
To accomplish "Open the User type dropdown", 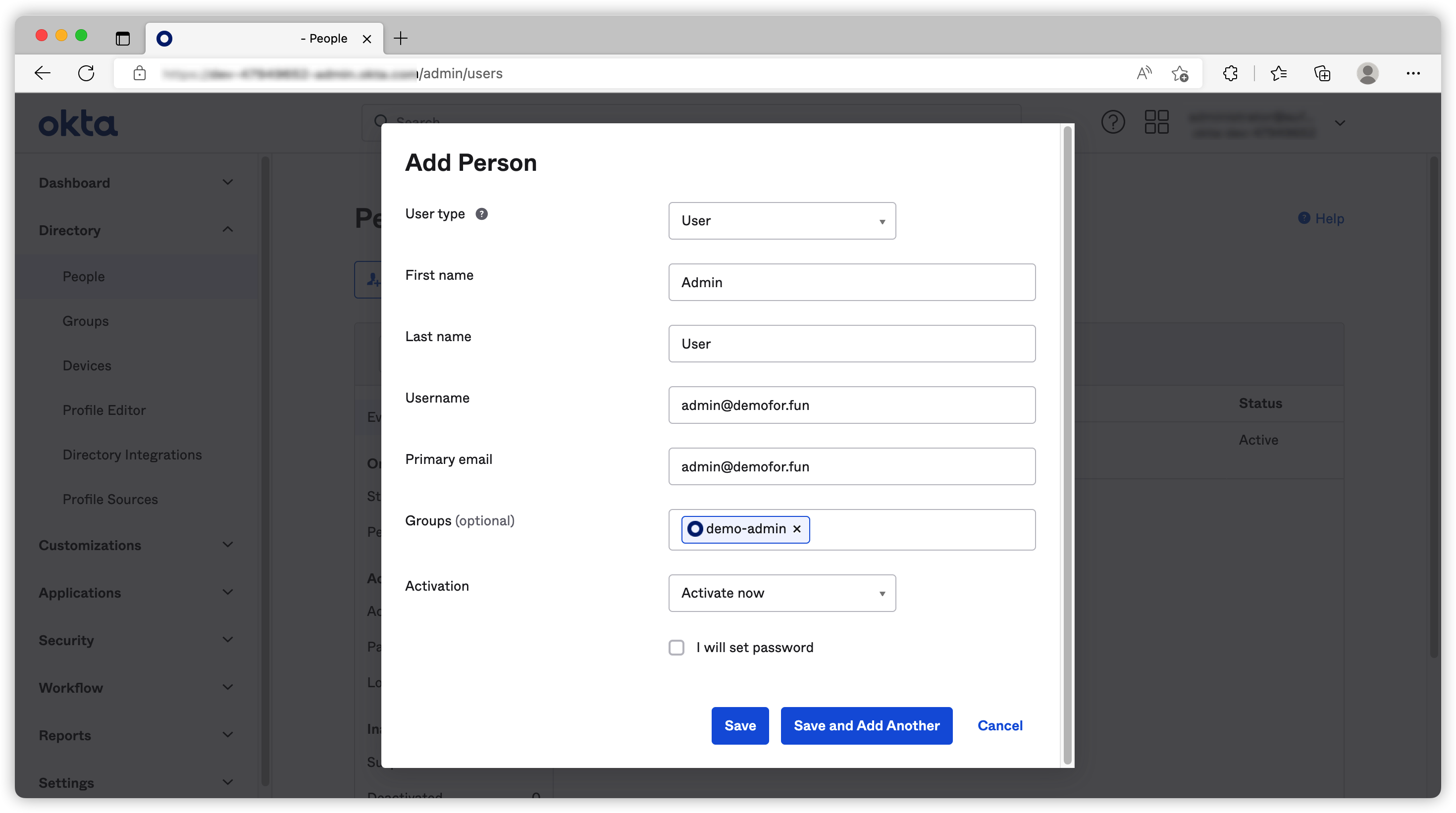I will pos(781,221).
